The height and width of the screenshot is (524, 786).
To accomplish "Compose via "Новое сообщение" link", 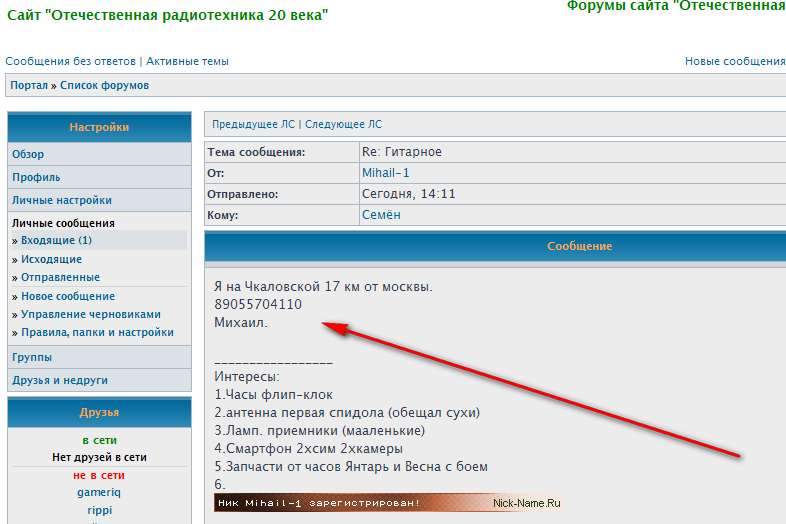I will [68, 296].
